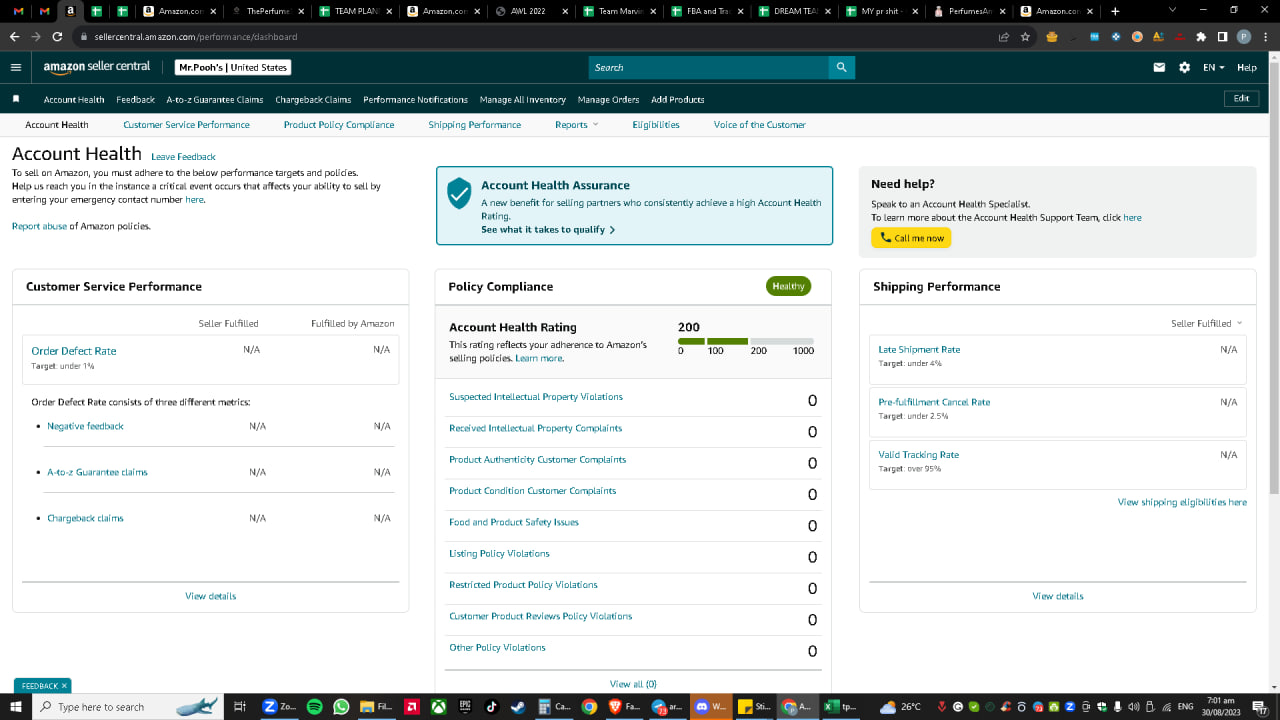Switch to Customer Service Performance tab
The width and height of the screenshot is (1280, 720).
186,125
